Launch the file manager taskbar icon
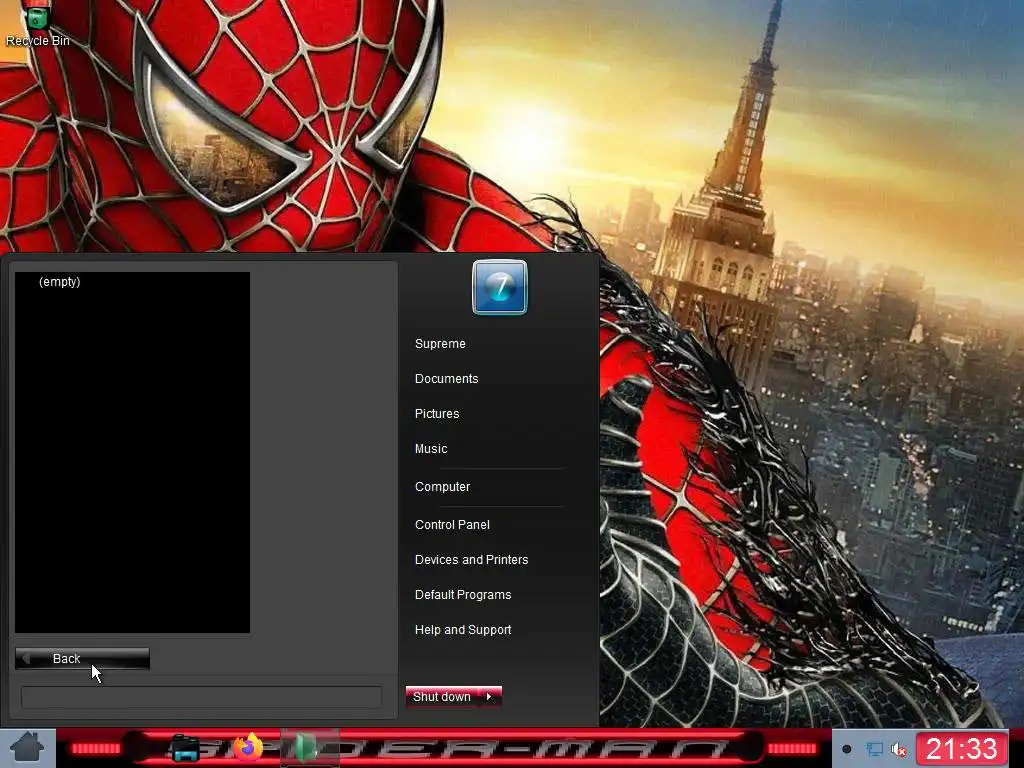Screen dimensions: 1024x768 (x=185, y=748)
